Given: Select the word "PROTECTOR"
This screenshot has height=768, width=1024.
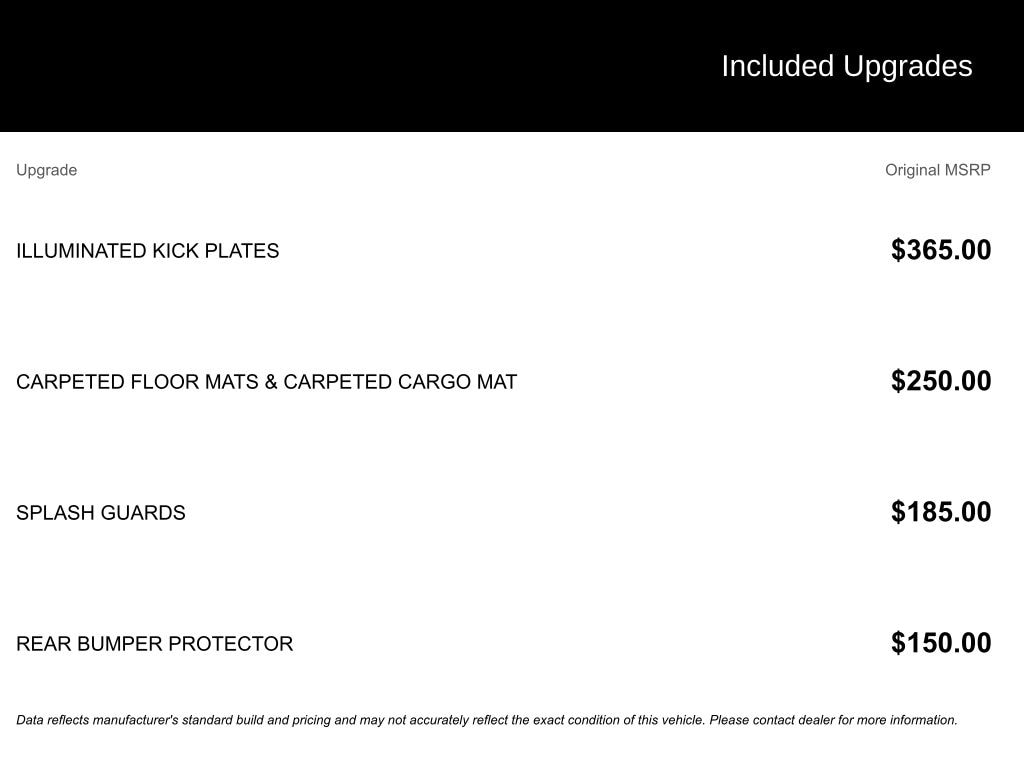Looking at the screenshot, I should pos(231,644).
